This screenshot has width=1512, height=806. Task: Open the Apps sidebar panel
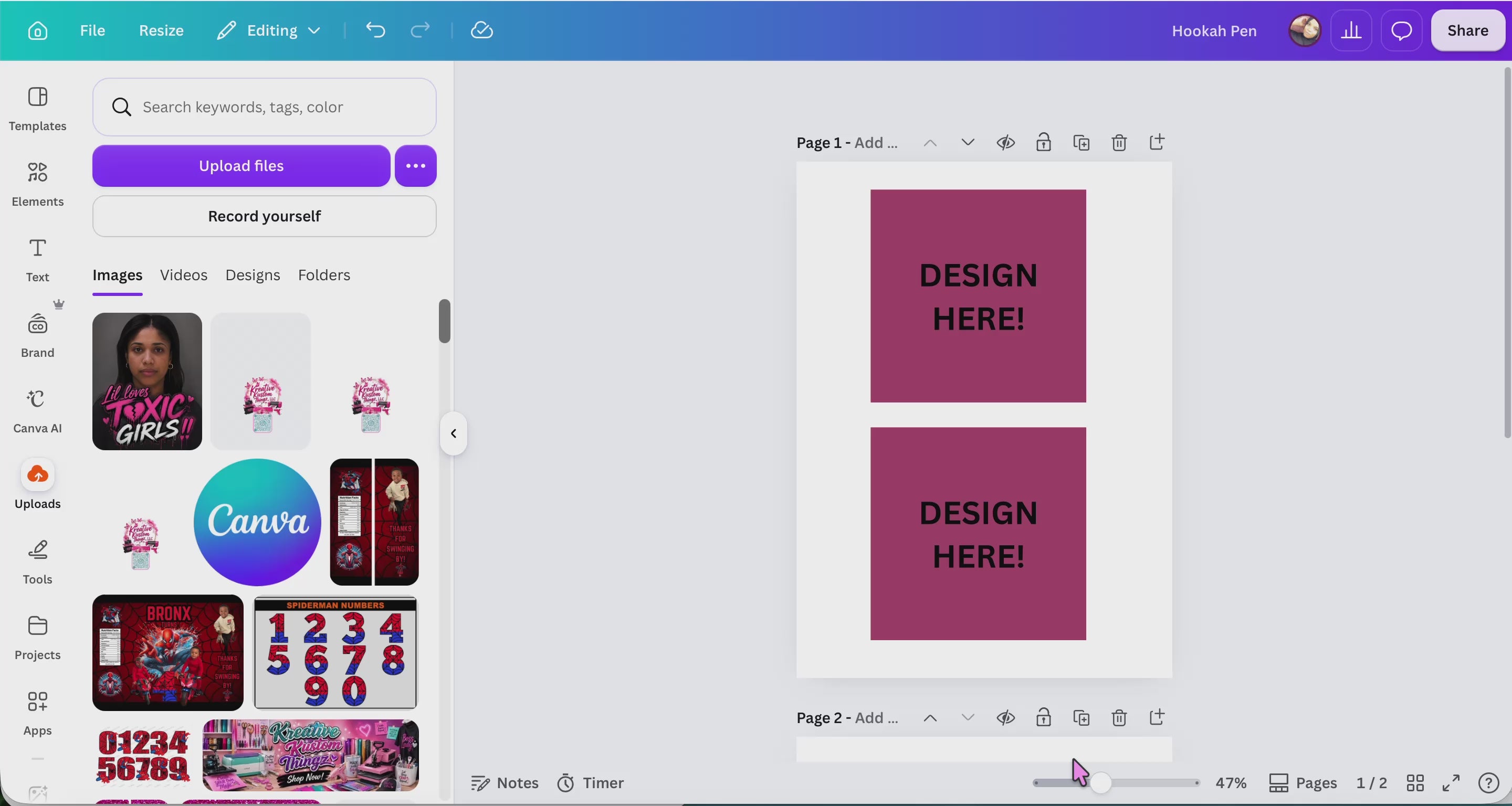(38, 713)
